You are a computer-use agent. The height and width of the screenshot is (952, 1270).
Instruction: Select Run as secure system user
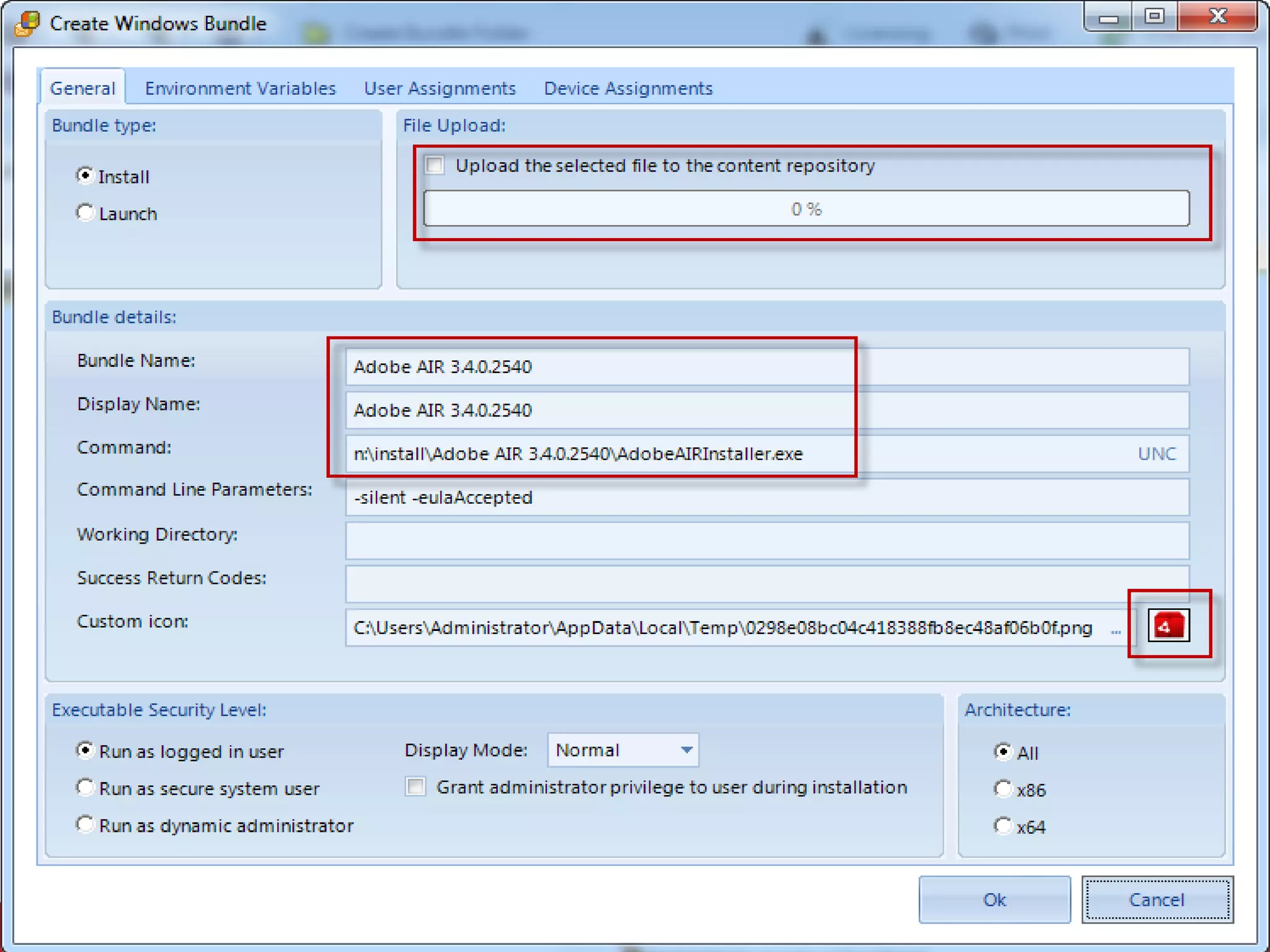(85, 788)
